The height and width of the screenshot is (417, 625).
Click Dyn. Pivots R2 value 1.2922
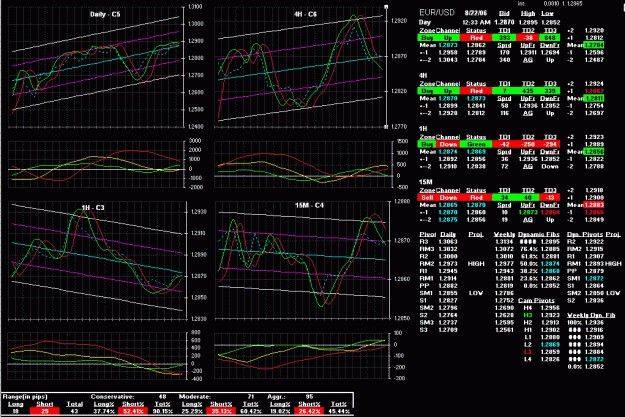594,242
